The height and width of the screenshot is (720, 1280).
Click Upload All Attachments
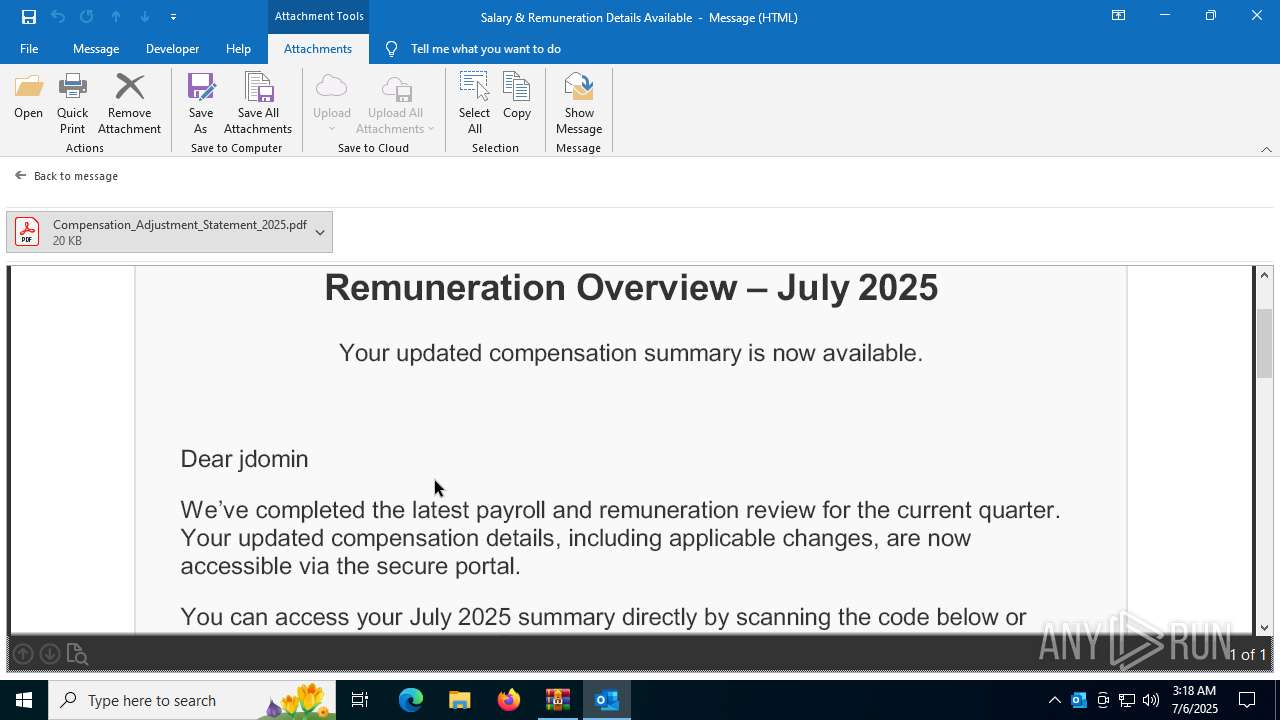pos(396,104)
